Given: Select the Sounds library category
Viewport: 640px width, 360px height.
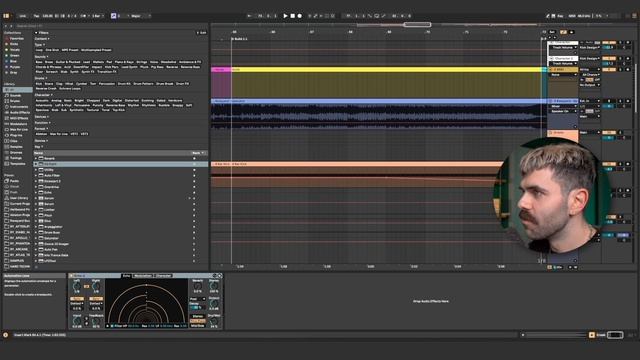Looking at the screenshot, I should coord(15,95).
